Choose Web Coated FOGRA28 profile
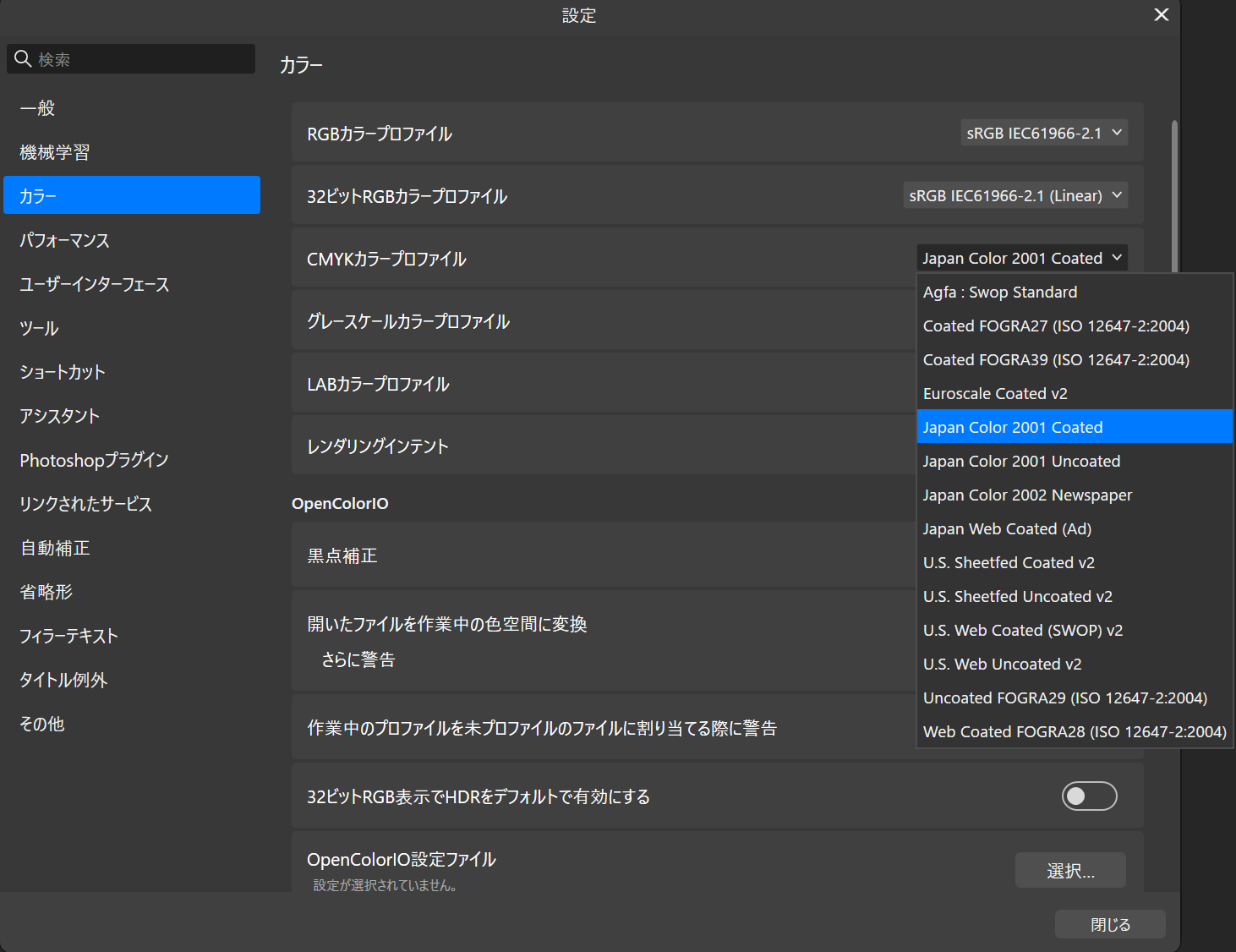Viewport: 1236px width, 952px height. tap(1075, 731)
